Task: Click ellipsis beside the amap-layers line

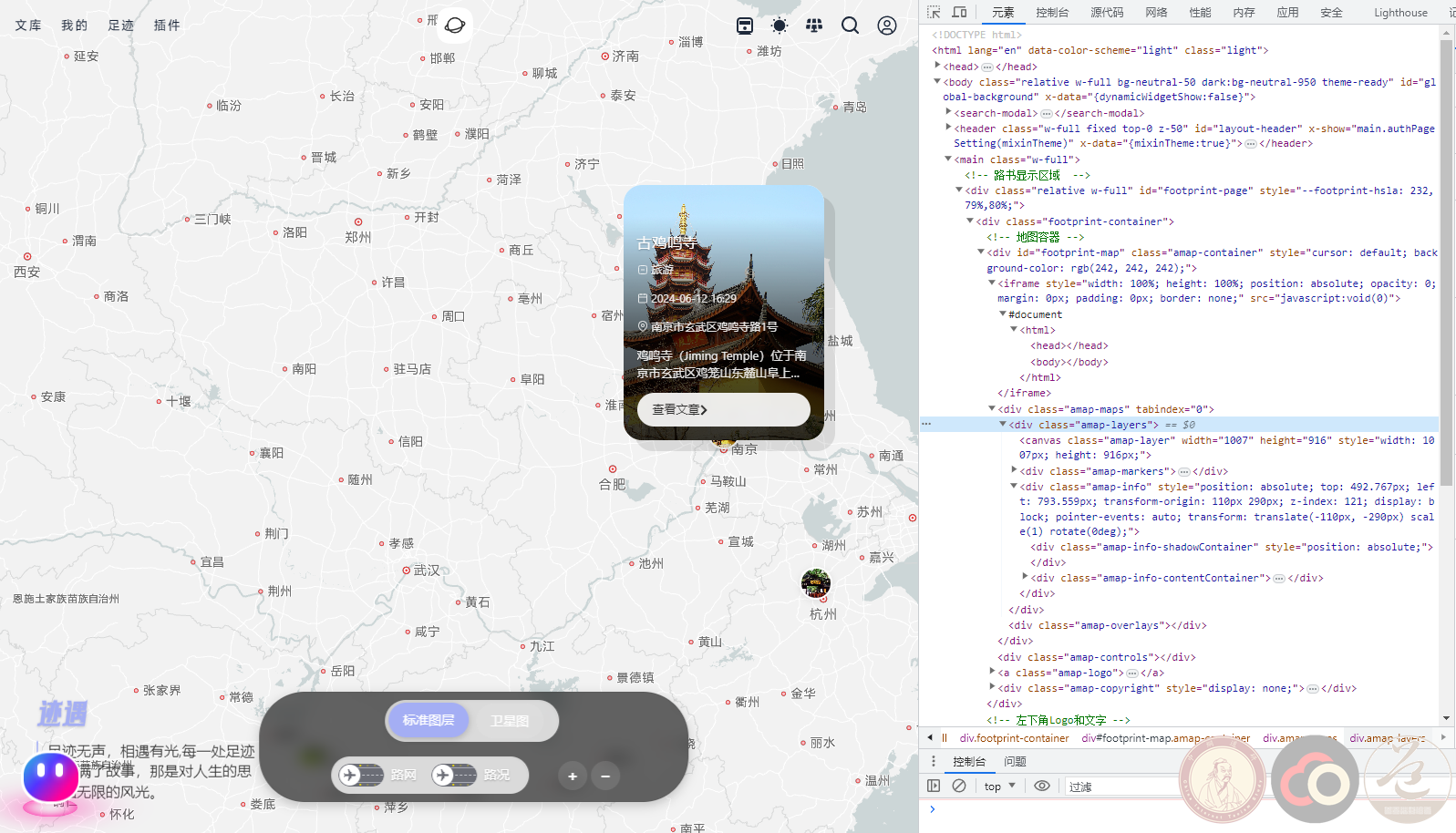Action: [926, 425]
